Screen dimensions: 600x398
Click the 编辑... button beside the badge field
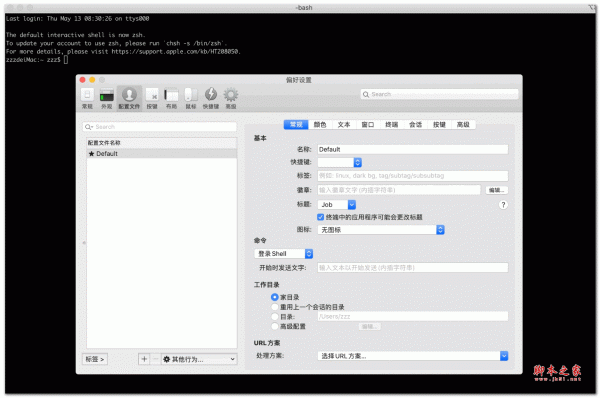tap(497, 190)
